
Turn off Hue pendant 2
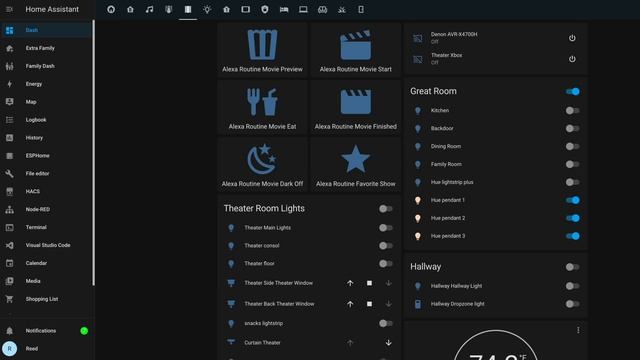(x=573, y=218)
